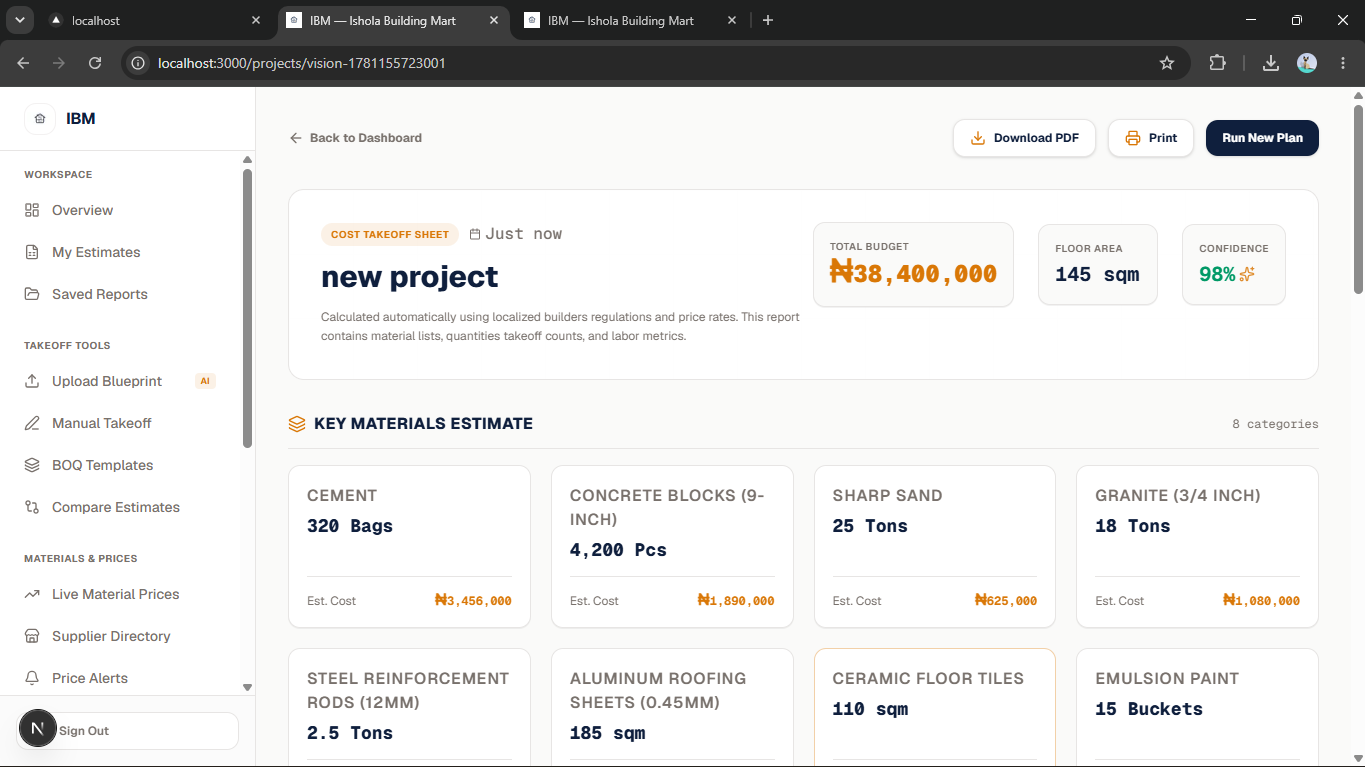Screen dimensions: 1365x767
Task: Click the Print button
Action: click(x=1151, y=138)
